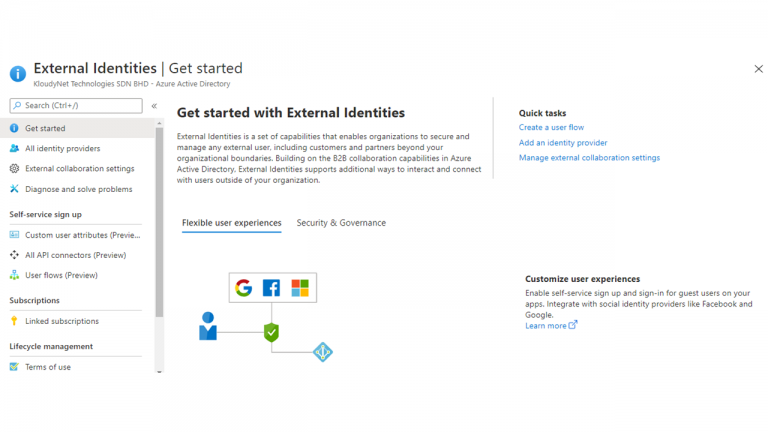Screen dimensions: 768x432
Task: Click the External collaboration settings gear icon
Action: point(14,168)
